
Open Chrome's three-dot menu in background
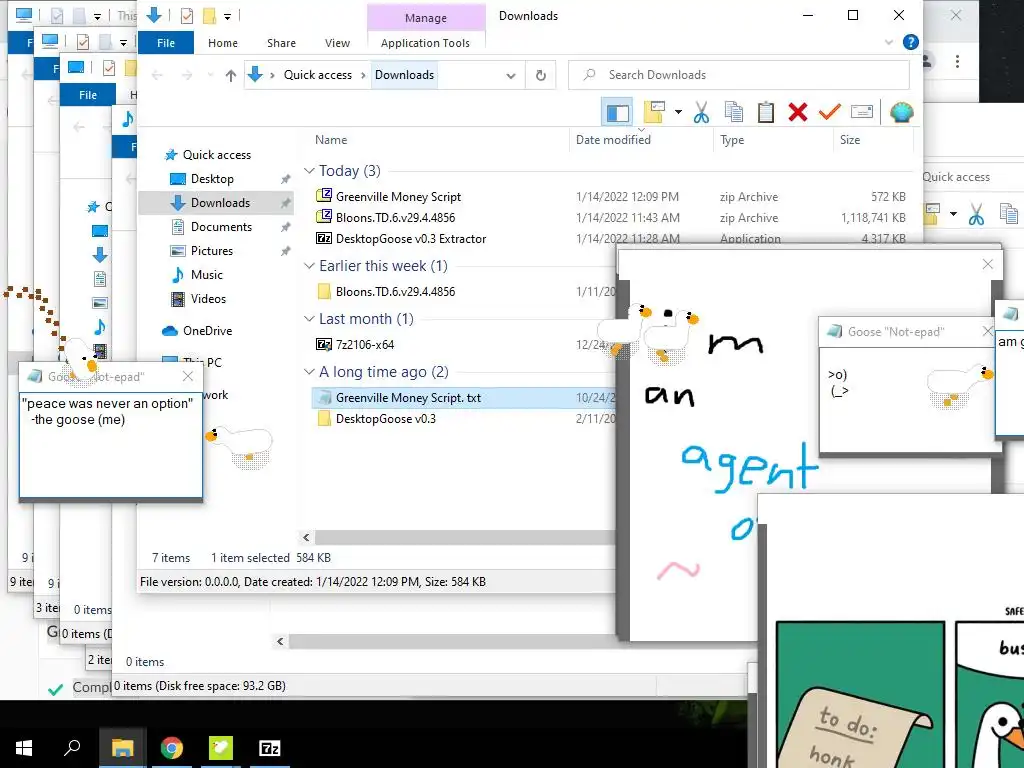click(x=957, y=61)
